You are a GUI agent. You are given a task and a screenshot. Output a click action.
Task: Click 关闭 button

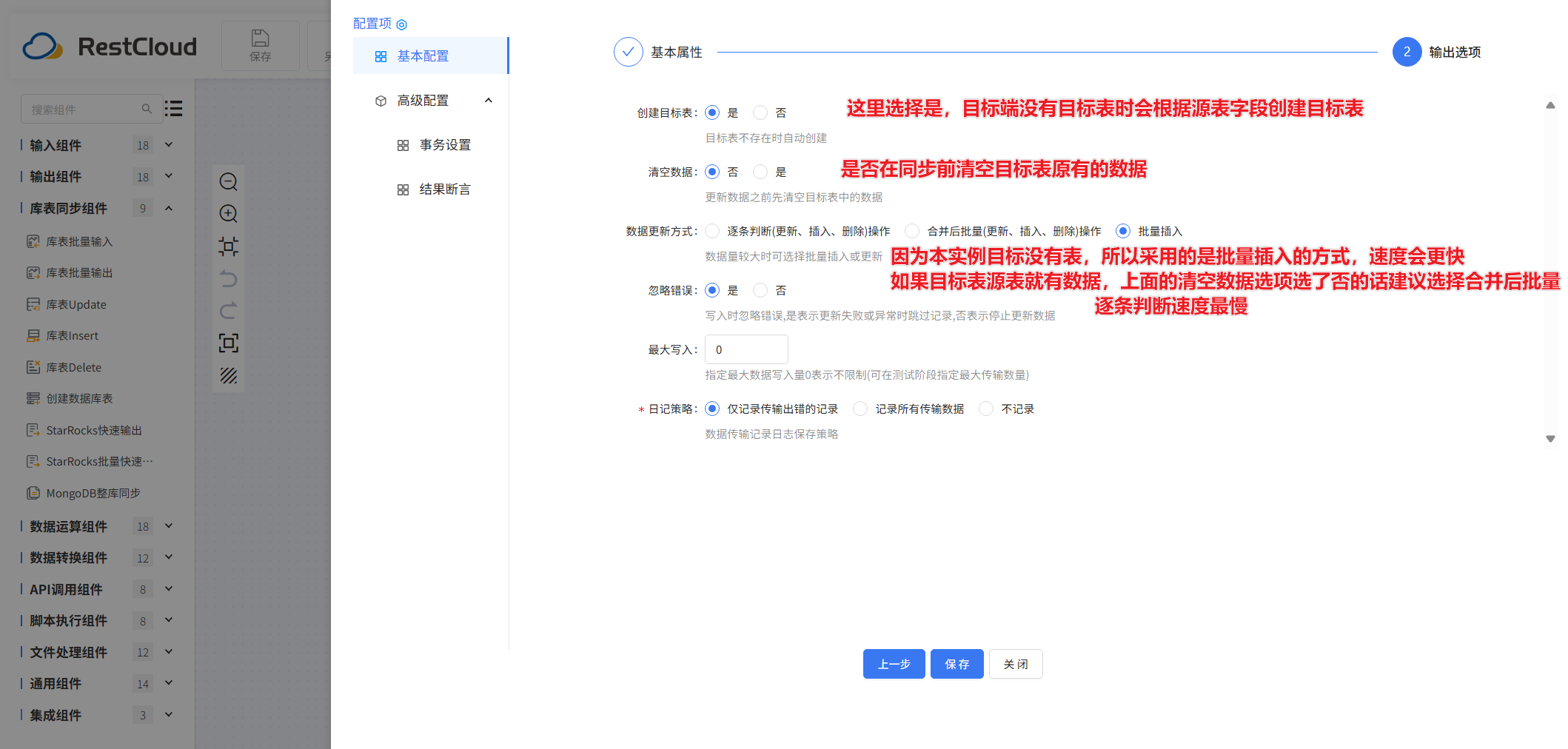(1016, 664)
